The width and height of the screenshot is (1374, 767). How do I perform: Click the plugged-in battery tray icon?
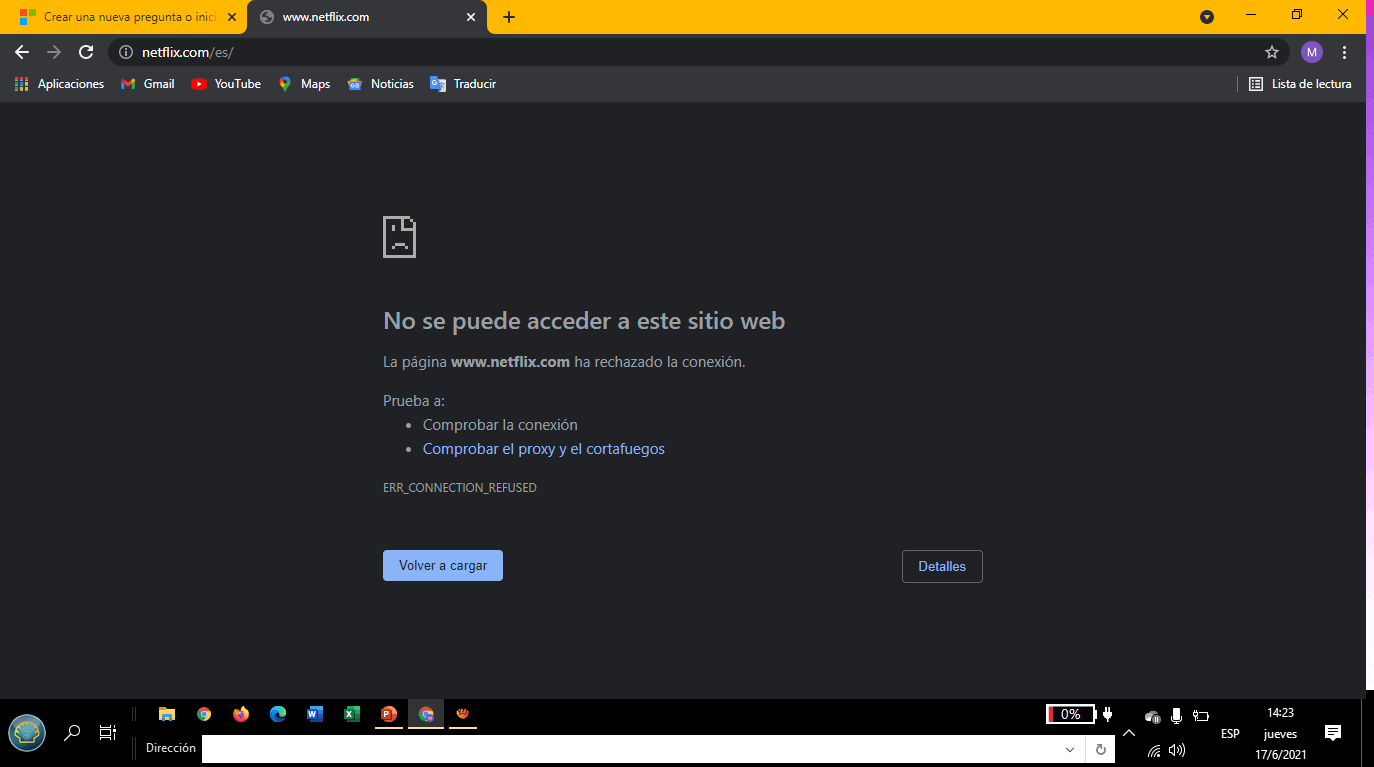[x=1202, y=716]
